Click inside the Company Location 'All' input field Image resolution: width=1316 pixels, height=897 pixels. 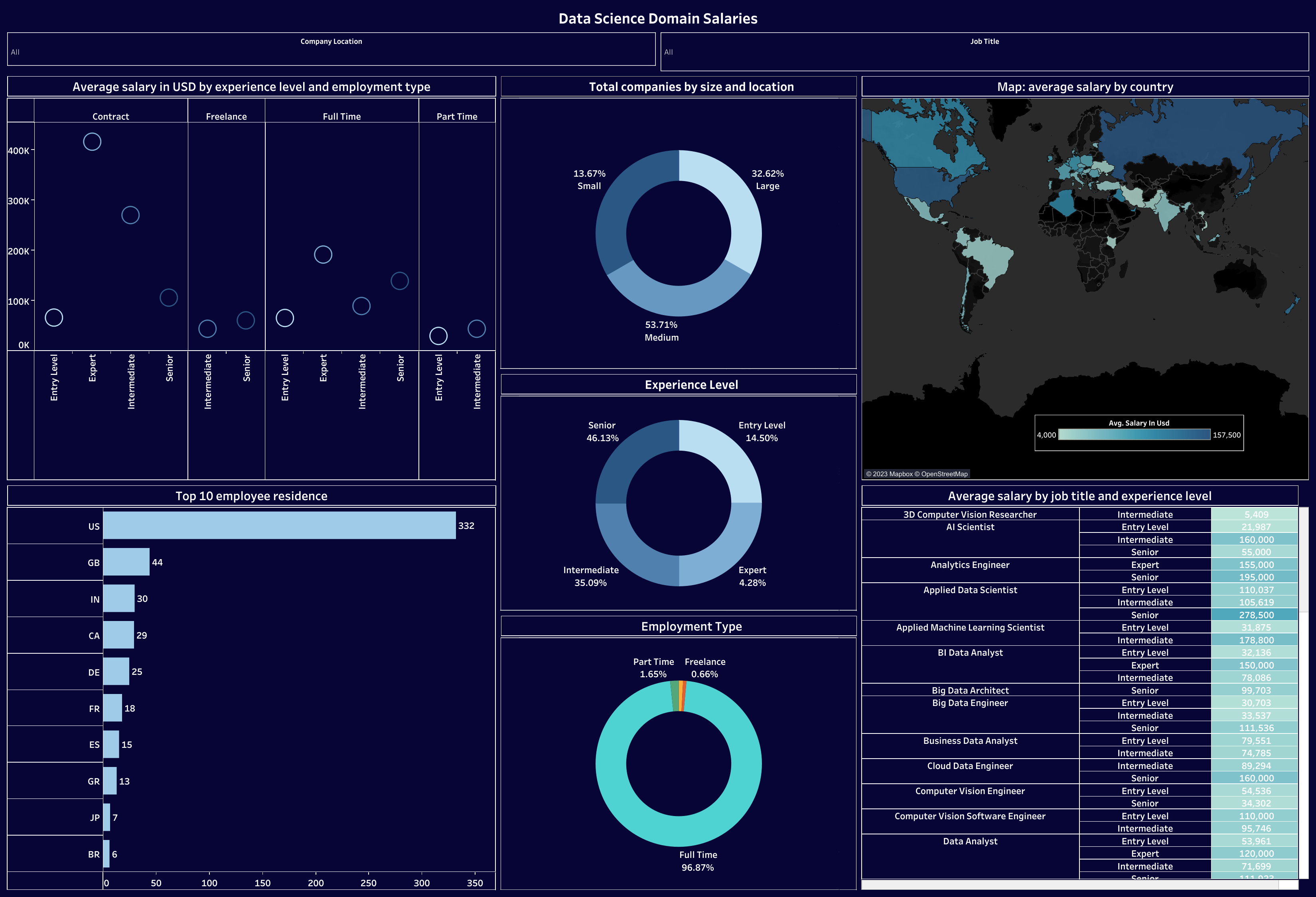point(57,51)
